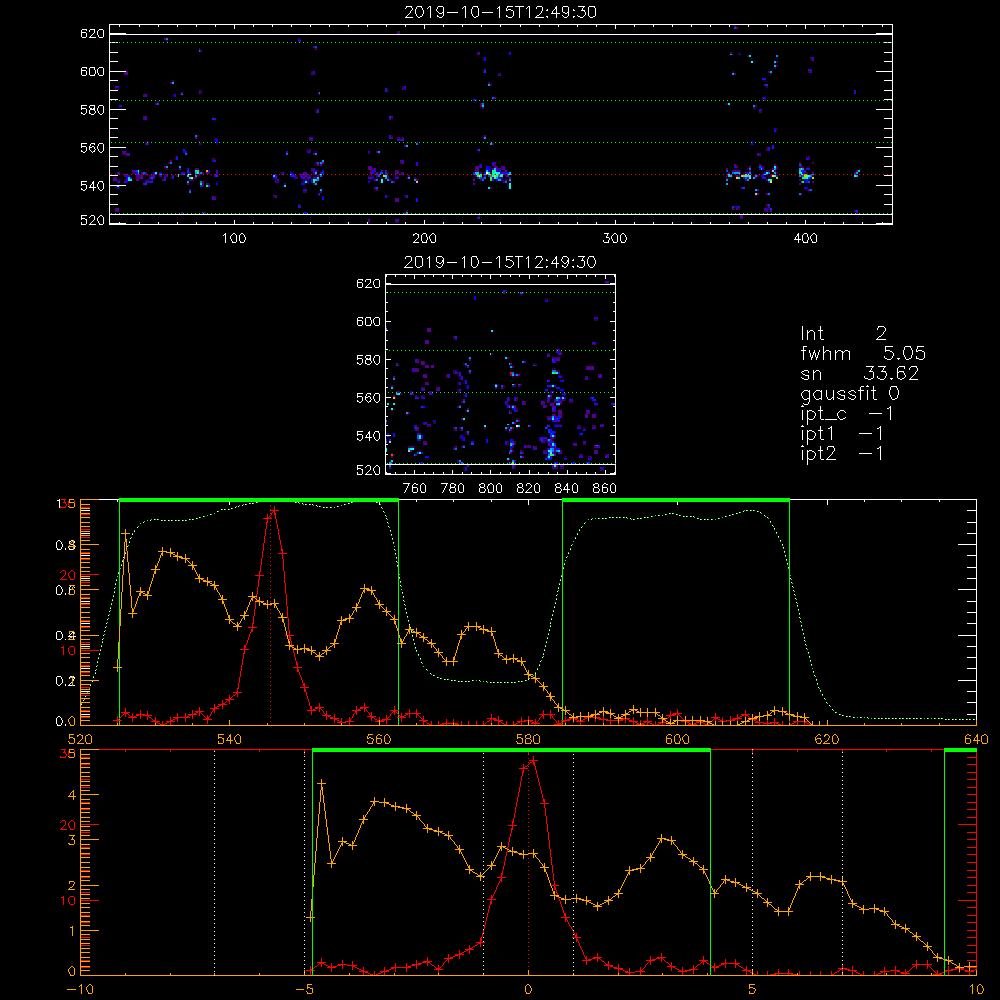
Task: Click the green bar spanning -5 to 4 in the bottom plot
Action: 511,751
